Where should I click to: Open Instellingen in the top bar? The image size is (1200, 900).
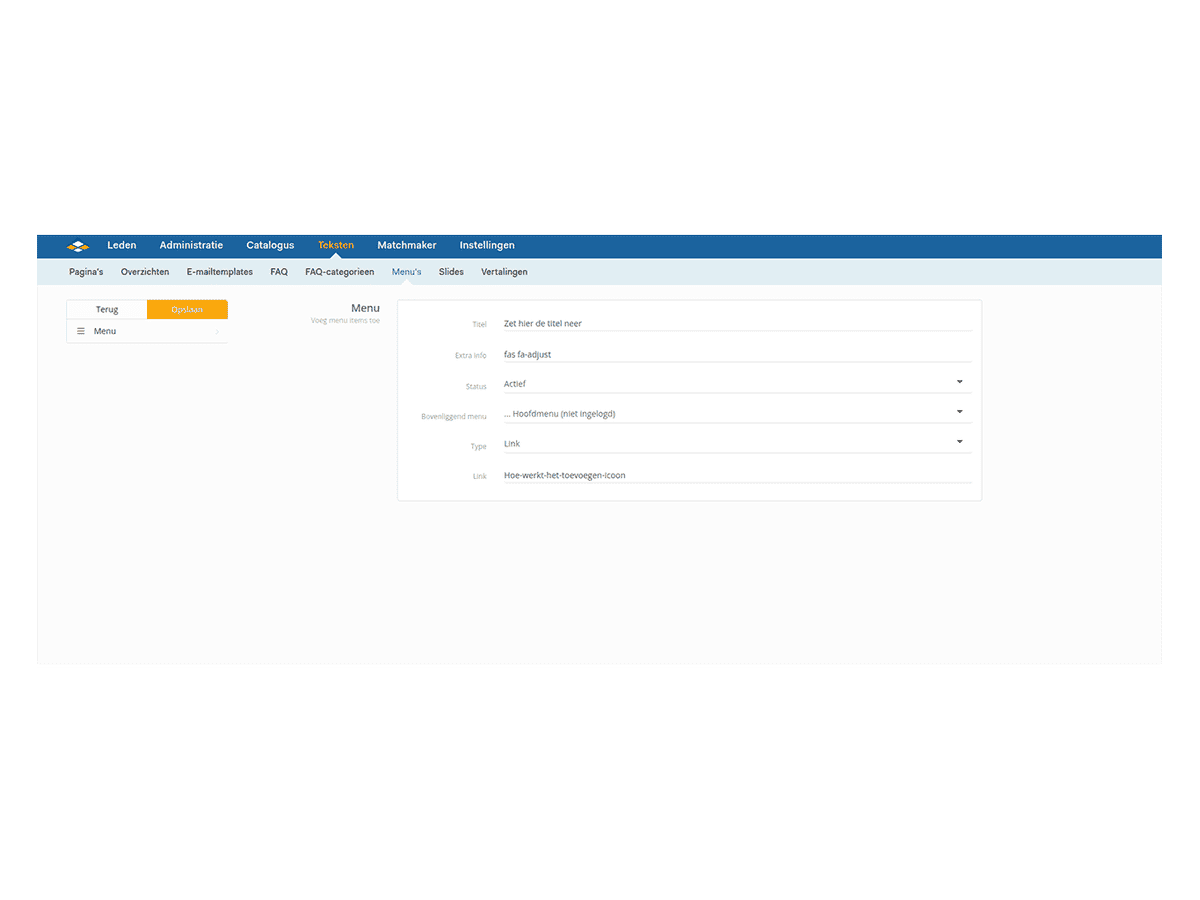click(x=487, y=246)
